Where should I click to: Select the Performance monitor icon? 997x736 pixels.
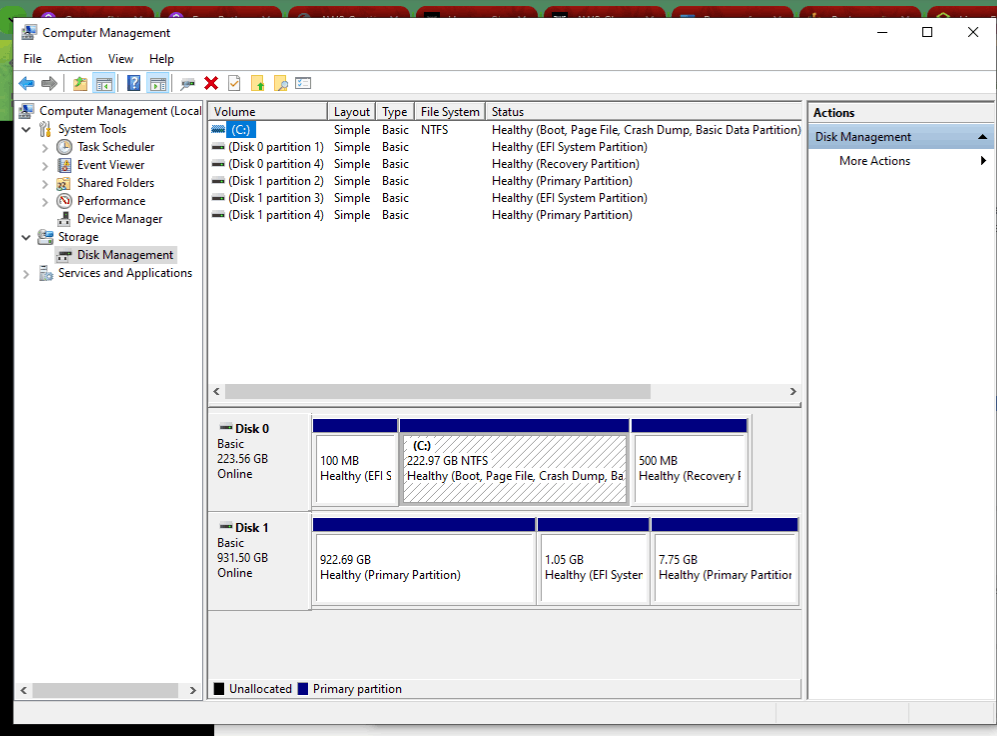[64, 201]
